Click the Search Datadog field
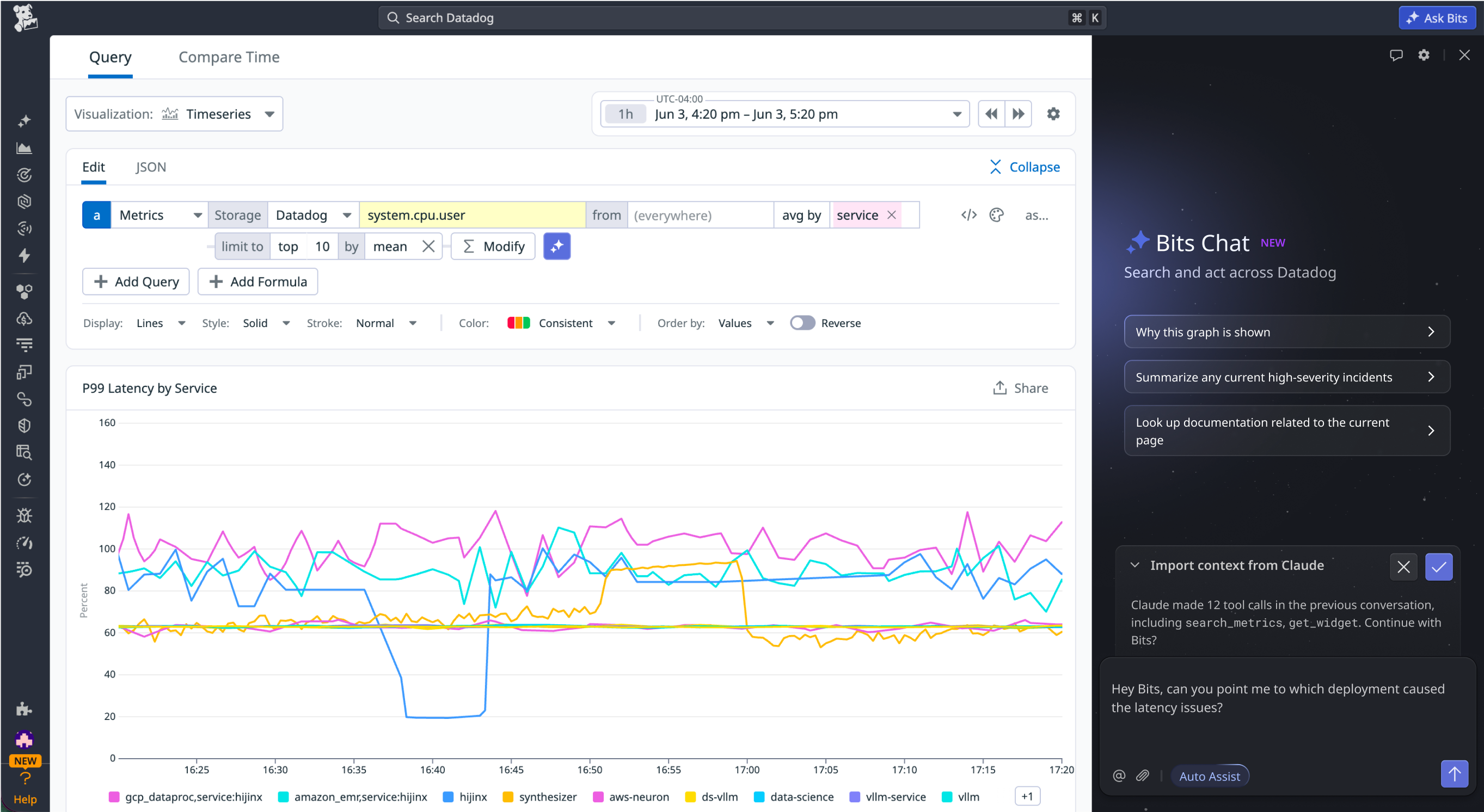This screenshot has height=812, width=1484. tap(741, 17)
